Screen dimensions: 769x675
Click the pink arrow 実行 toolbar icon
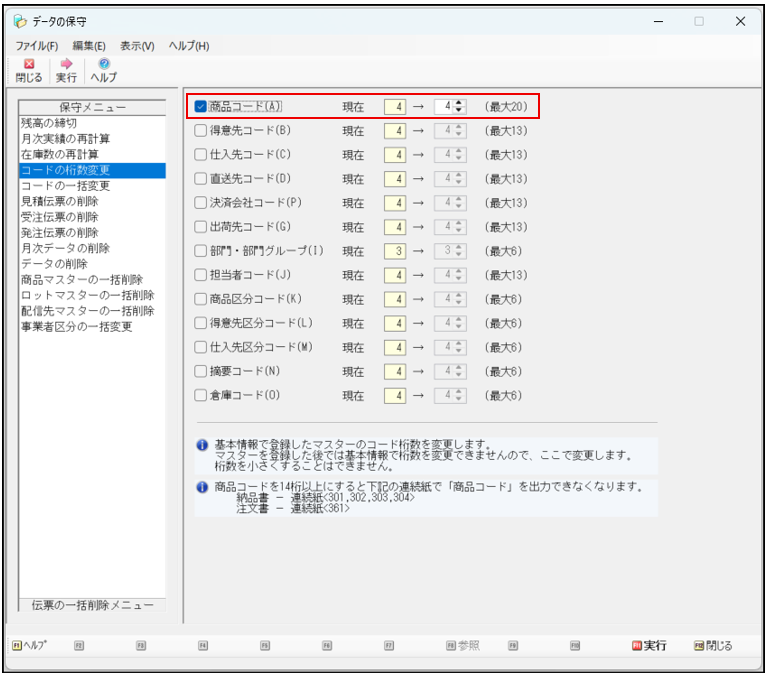coord(66,64)
